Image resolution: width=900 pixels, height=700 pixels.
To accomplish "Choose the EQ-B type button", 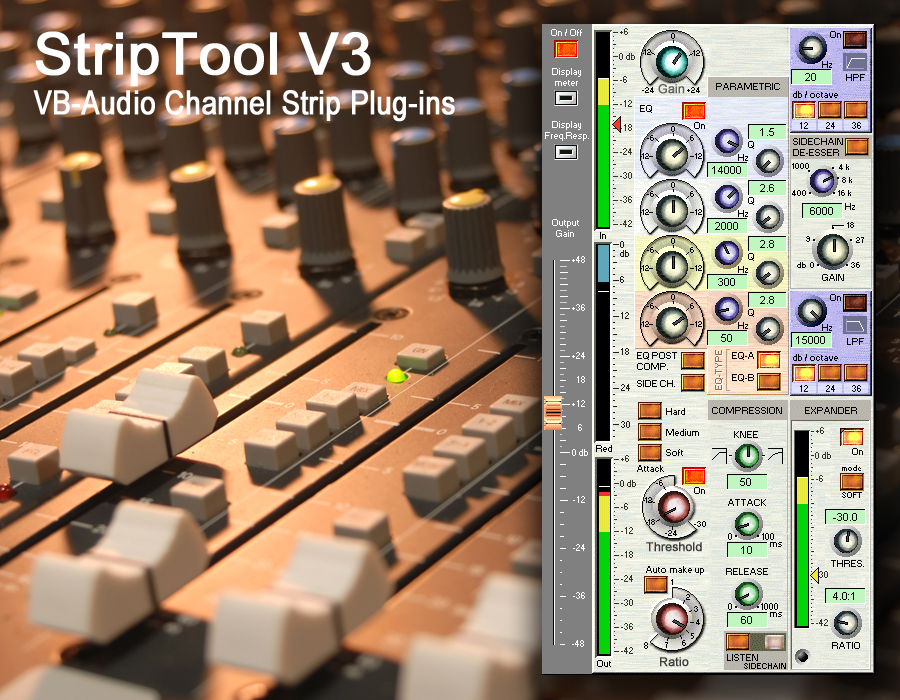I will 767,381.
